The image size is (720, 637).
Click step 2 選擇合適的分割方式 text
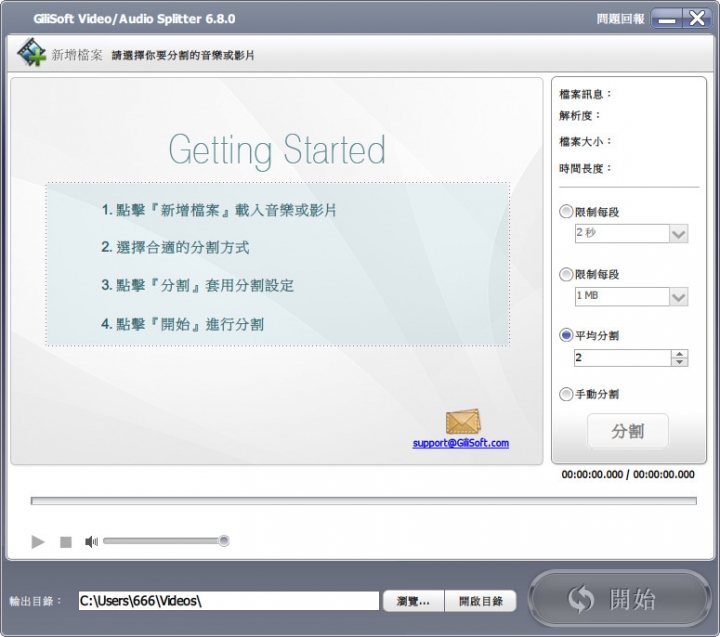[x=175, y=248]
